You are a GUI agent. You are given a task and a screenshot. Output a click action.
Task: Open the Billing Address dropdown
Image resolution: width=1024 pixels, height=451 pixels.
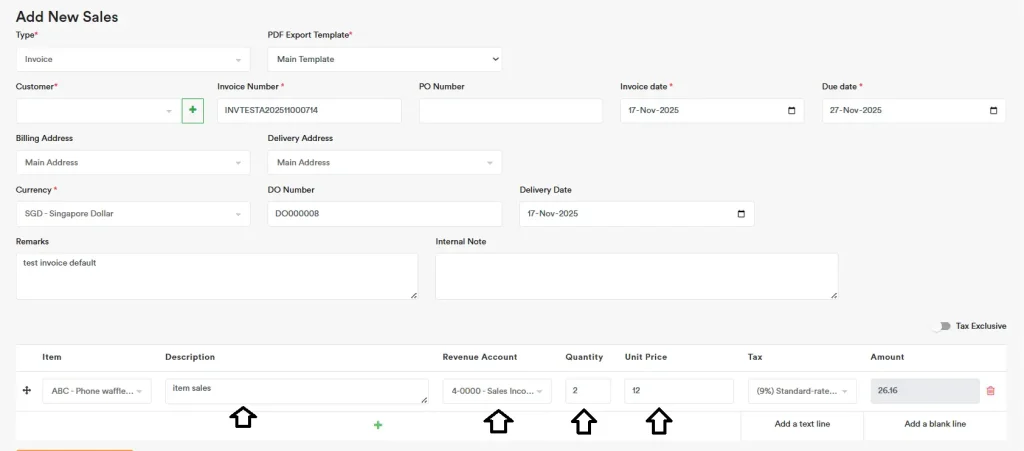pos(133,162)
